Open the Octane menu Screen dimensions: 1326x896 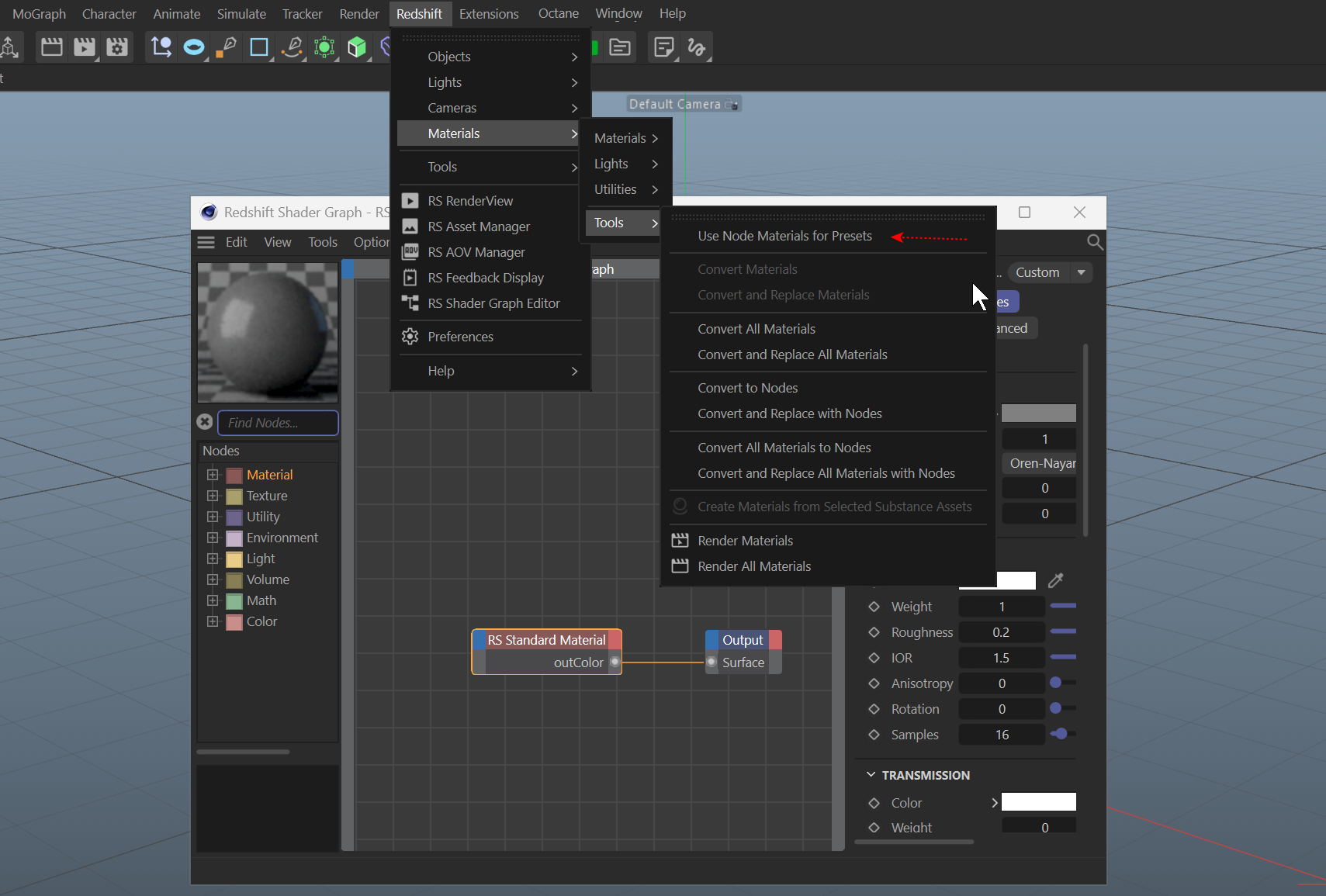[559, 14]
